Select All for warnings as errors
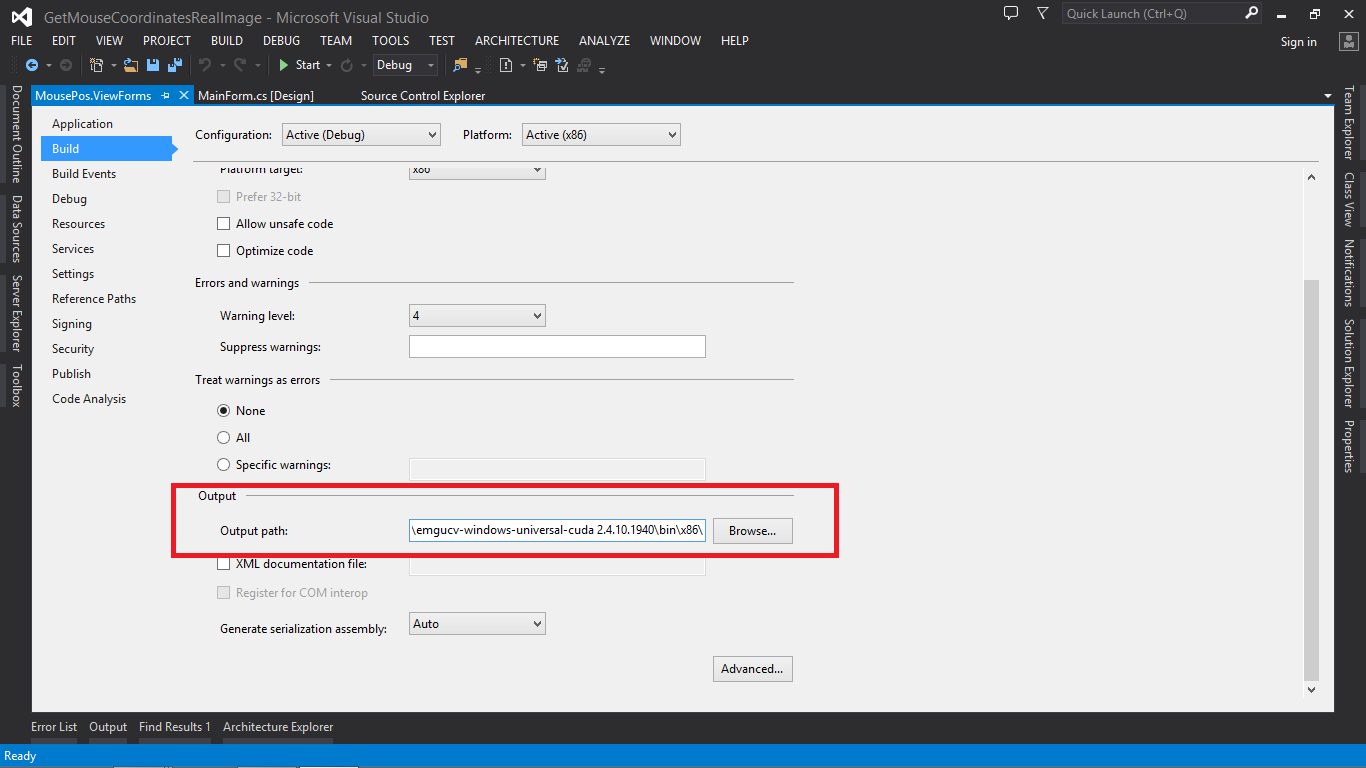Screen dimensions: 1366x768 (224, 438)
